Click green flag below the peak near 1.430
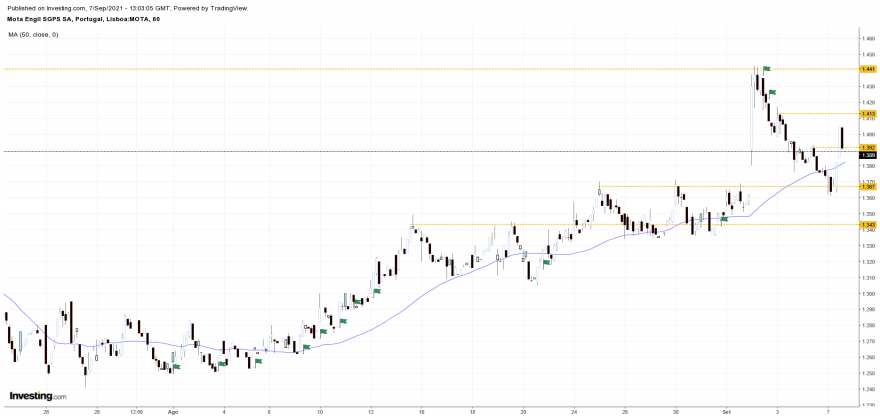Viewport: 880px width, 418px height. coord(772,92)
